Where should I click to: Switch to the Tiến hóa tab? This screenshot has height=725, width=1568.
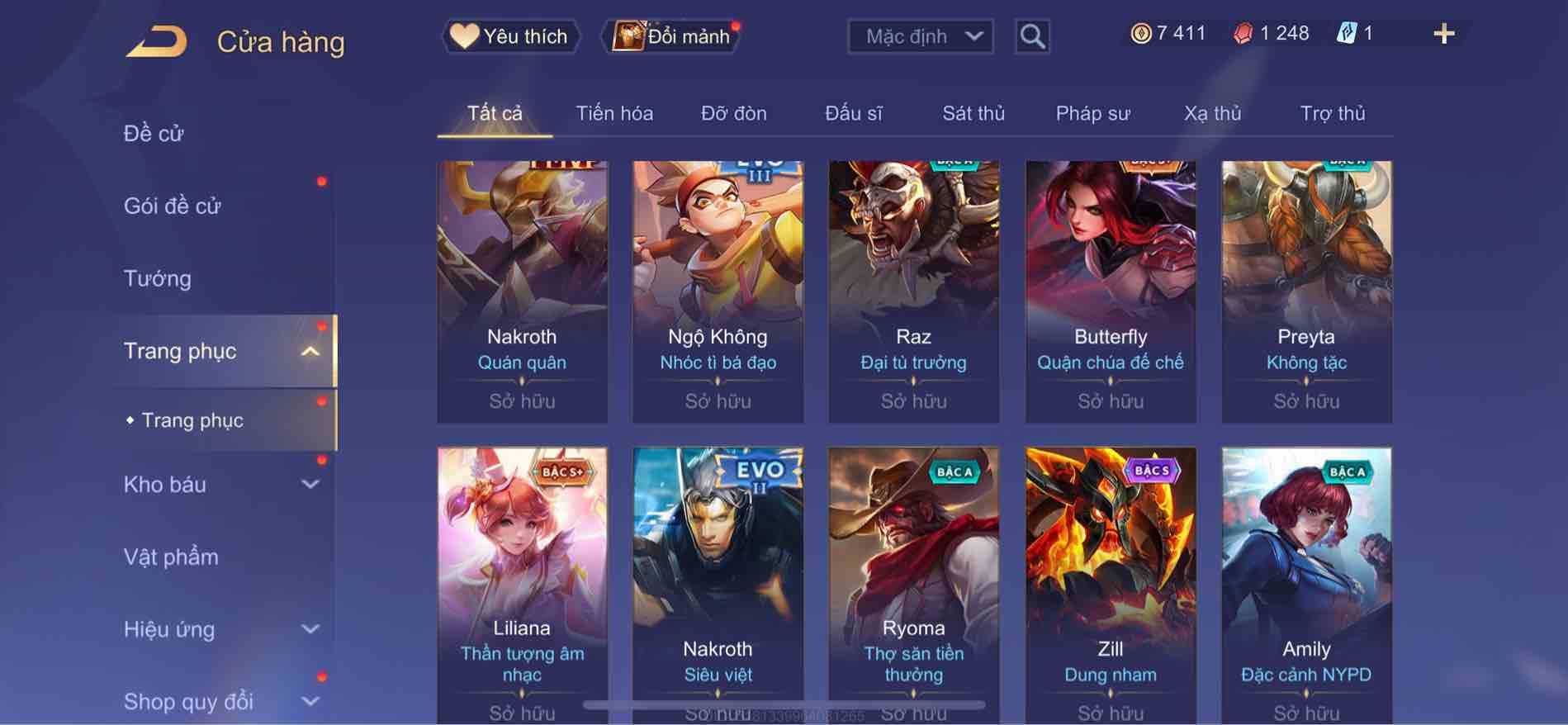(614, 113)
